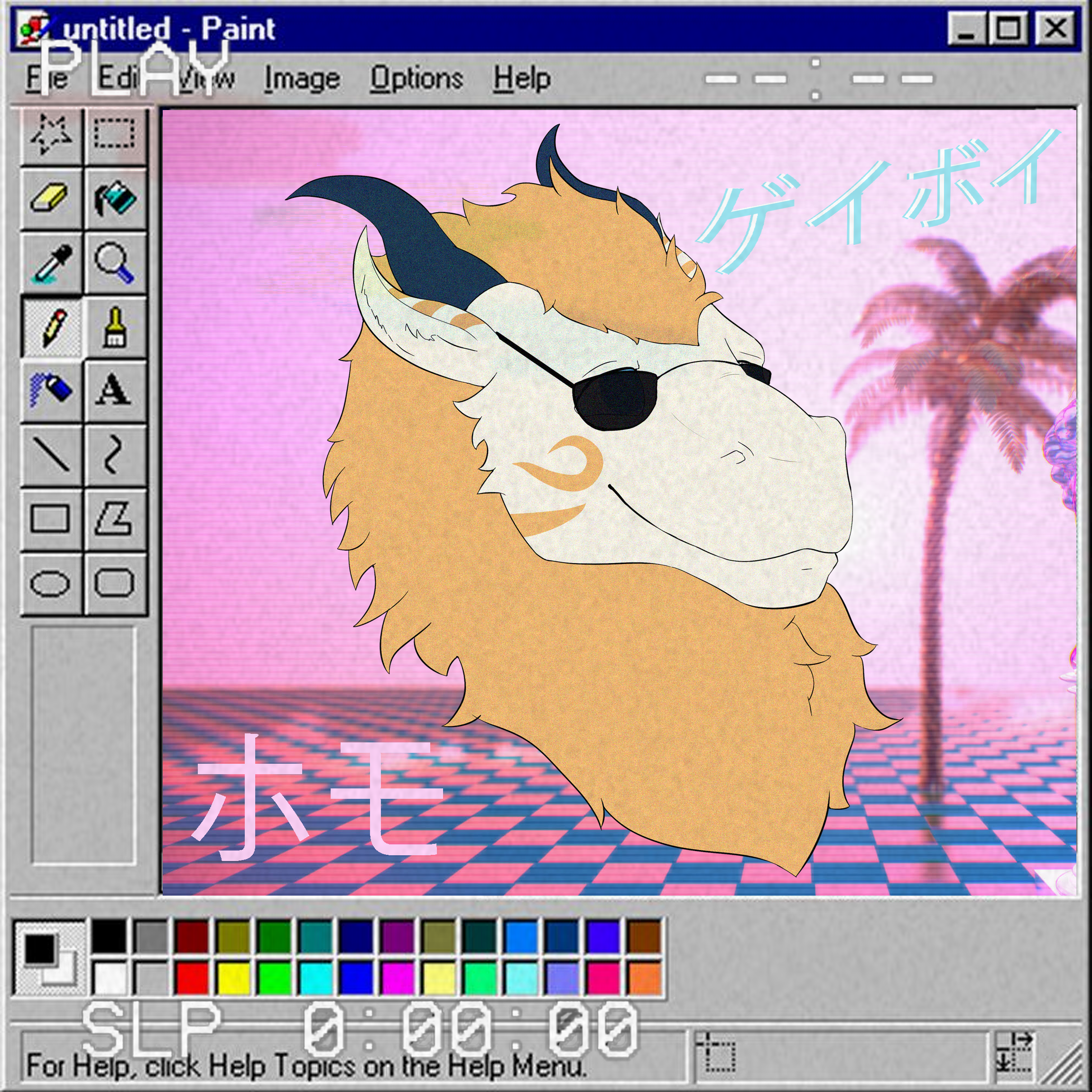Select the Free-Form Select tool
The image size is (1092, 1092).
51,135
